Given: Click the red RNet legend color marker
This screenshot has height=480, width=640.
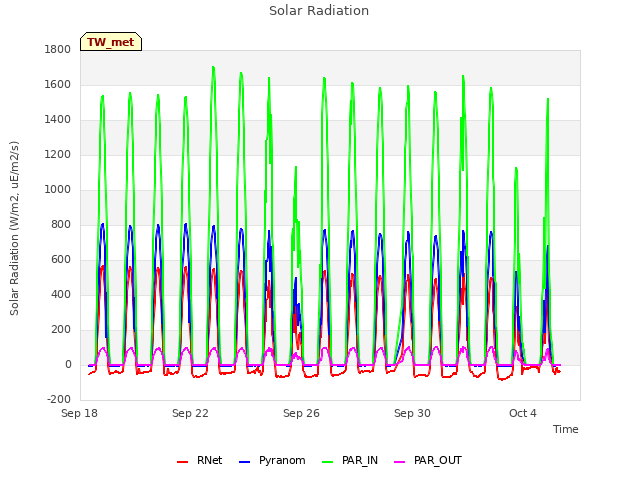Looking at the screenshot, I should tap(182, 462).
